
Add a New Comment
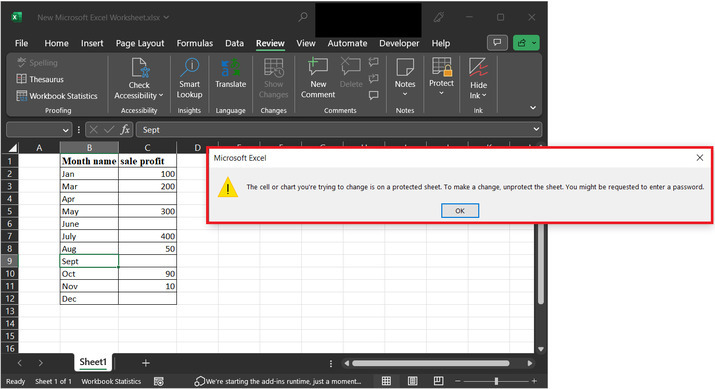pyautogui.click(x=318, y=78)
